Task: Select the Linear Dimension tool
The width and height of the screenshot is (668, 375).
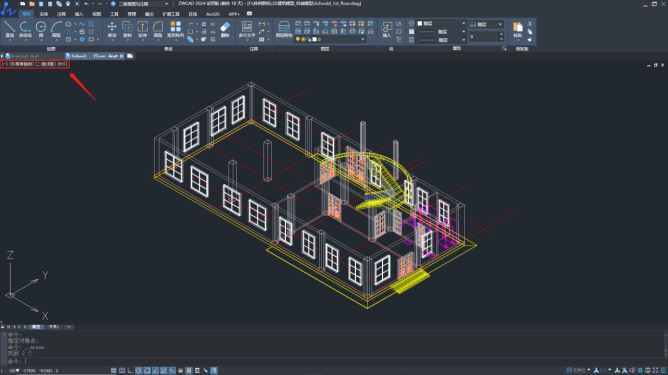Action: click(262, 24)
